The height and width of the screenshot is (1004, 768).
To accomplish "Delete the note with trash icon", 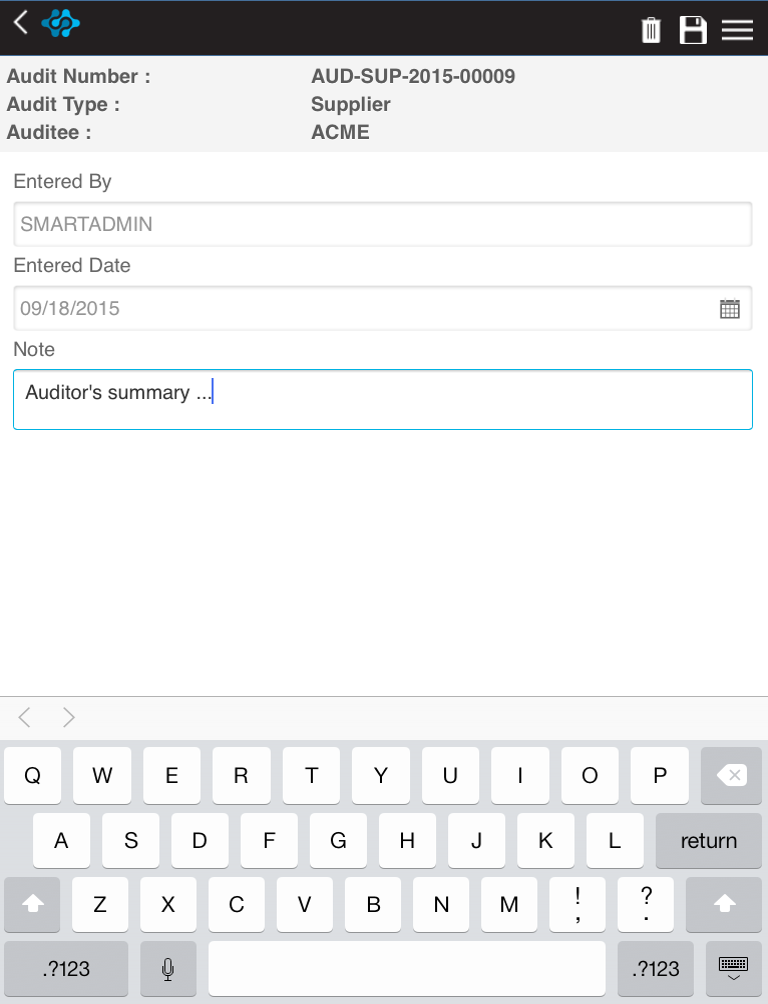I will click(651, 30).
